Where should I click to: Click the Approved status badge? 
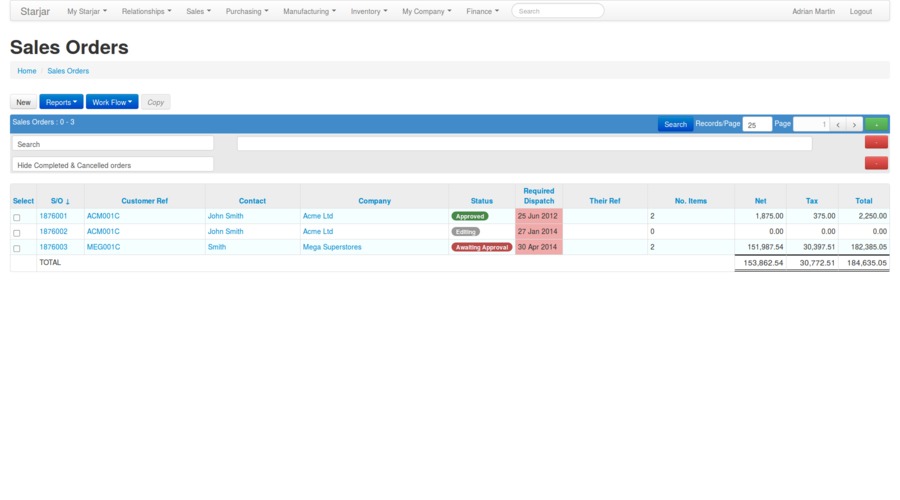(x=470, y=216)
